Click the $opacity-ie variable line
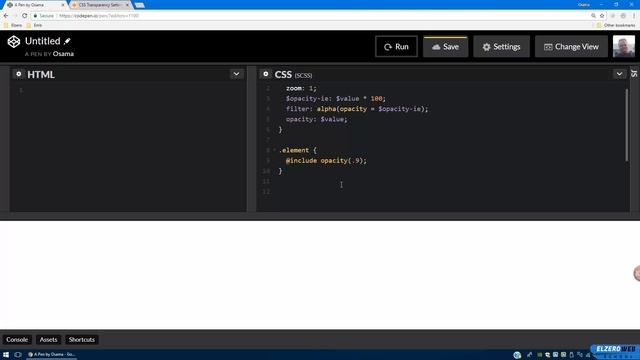Viewport: 640px width, 360px height. [x=336, y=98]
